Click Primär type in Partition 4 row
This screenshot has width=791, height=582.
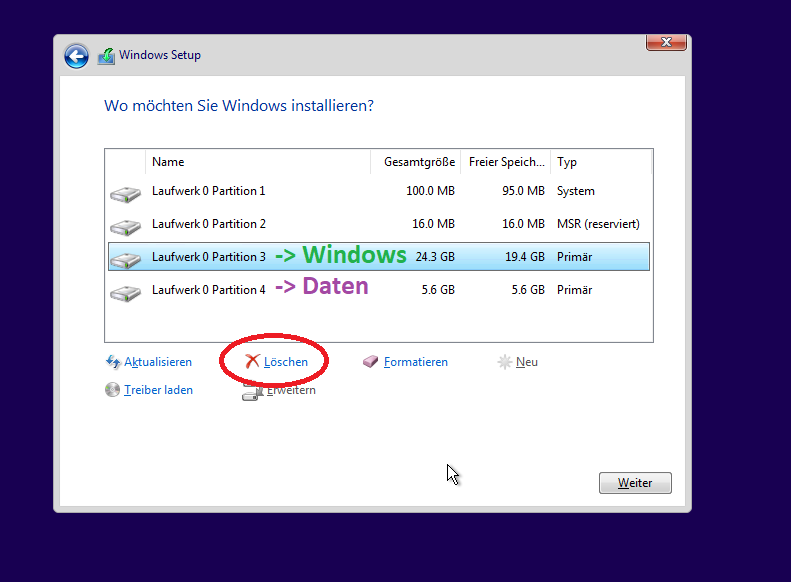click(575, 290)
